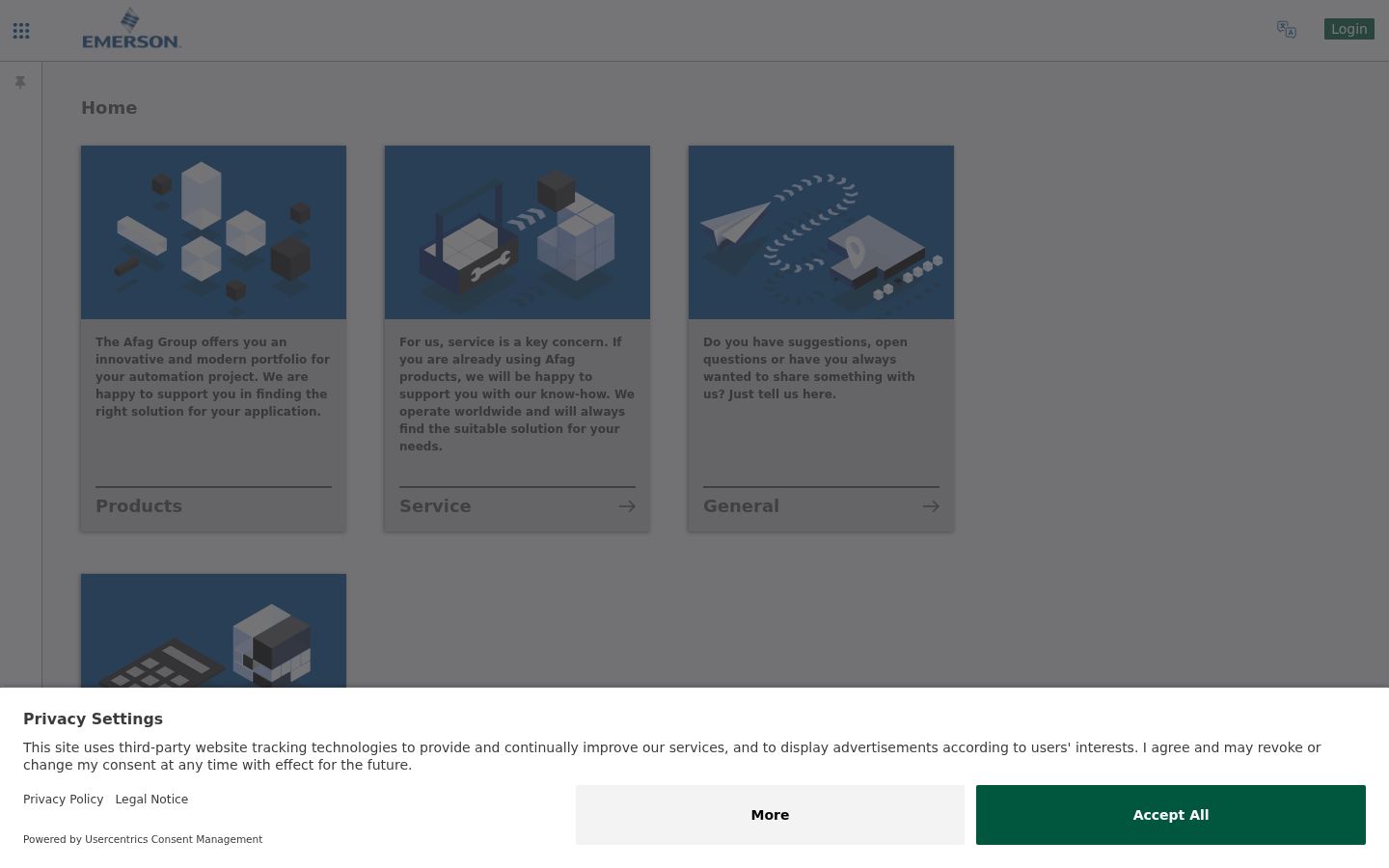
Task: Click the Products card title
Action: point(139,506)
